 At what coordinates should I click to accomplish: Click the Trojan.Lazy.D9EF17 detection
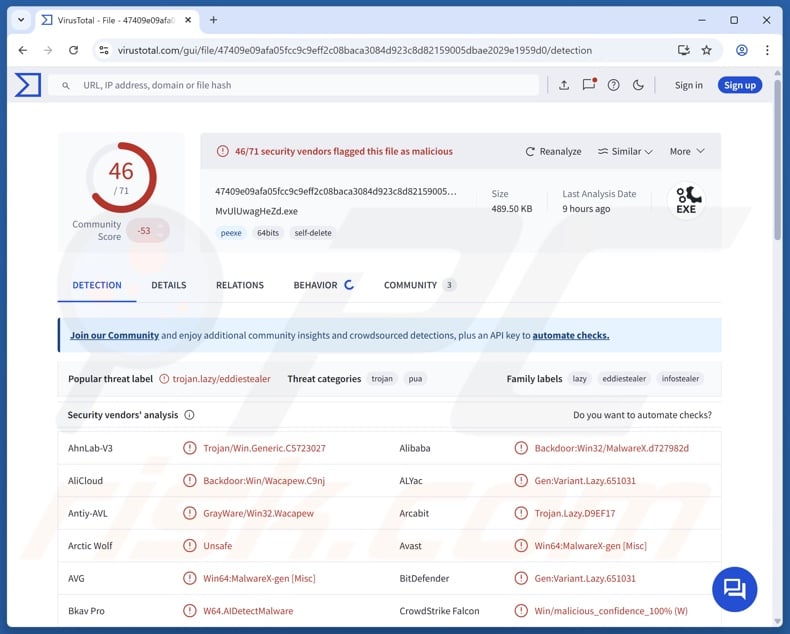[575, 513]
